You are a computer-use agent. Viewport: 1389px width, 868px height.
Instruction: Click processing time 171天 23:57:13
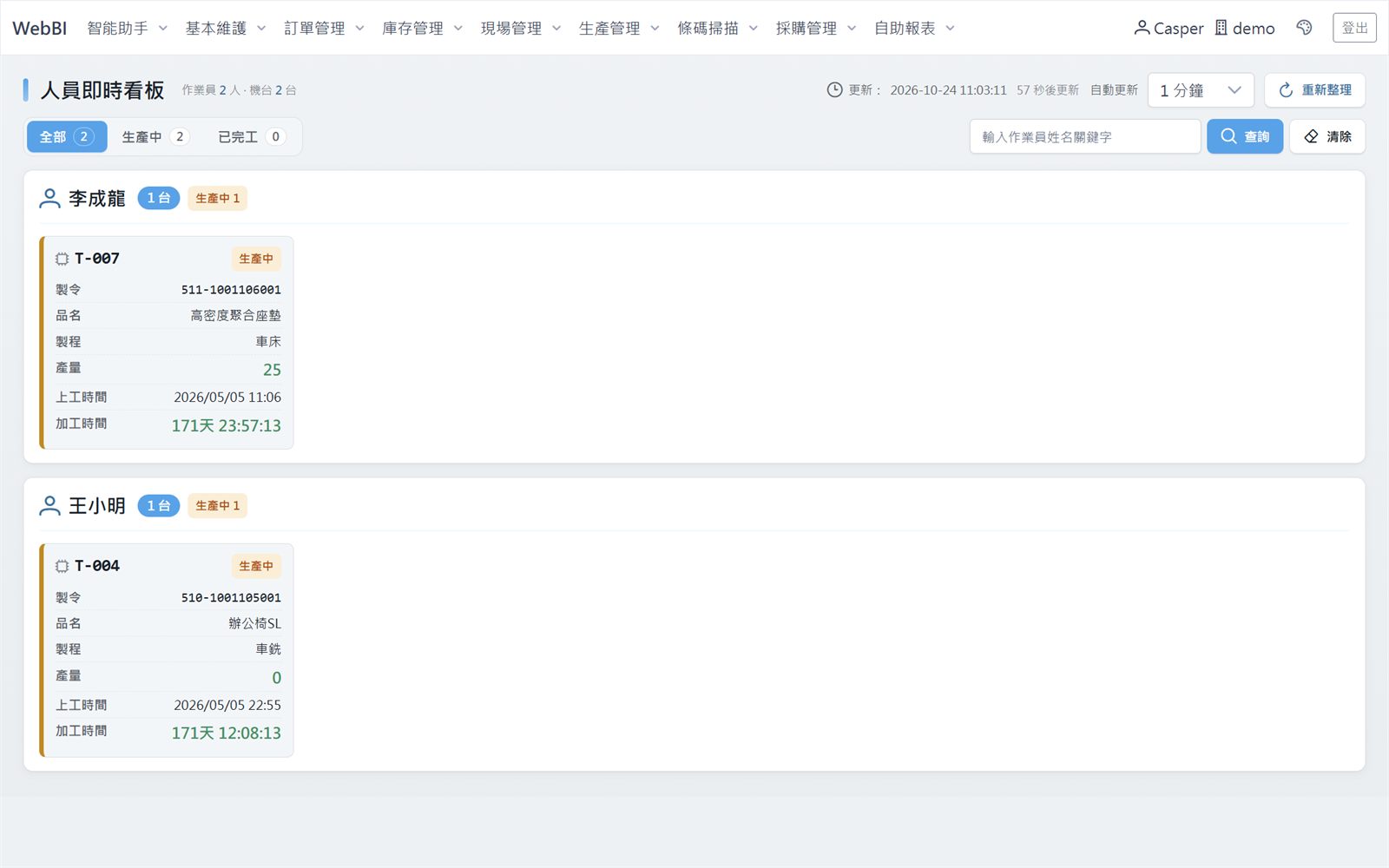coord(227,425)
